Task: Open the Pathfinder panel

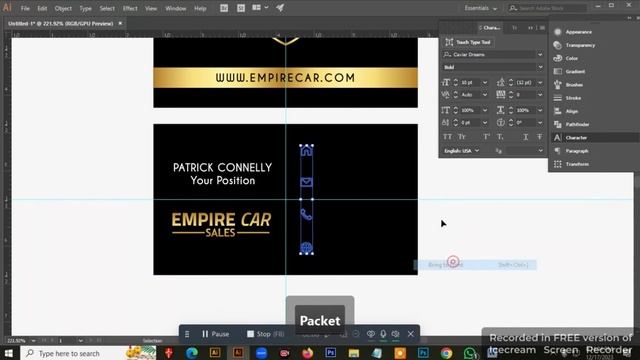Action: pyautogui.click(x=571, y=124)
